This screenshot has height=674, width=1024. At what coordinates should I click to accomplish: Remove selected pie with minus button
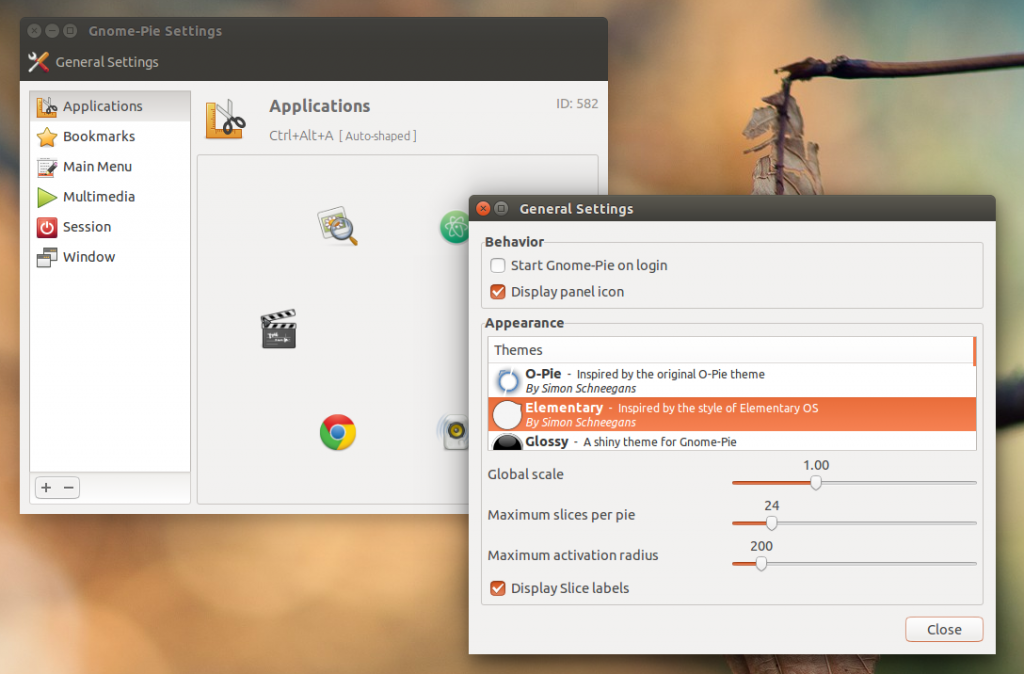tap(68, 488)
